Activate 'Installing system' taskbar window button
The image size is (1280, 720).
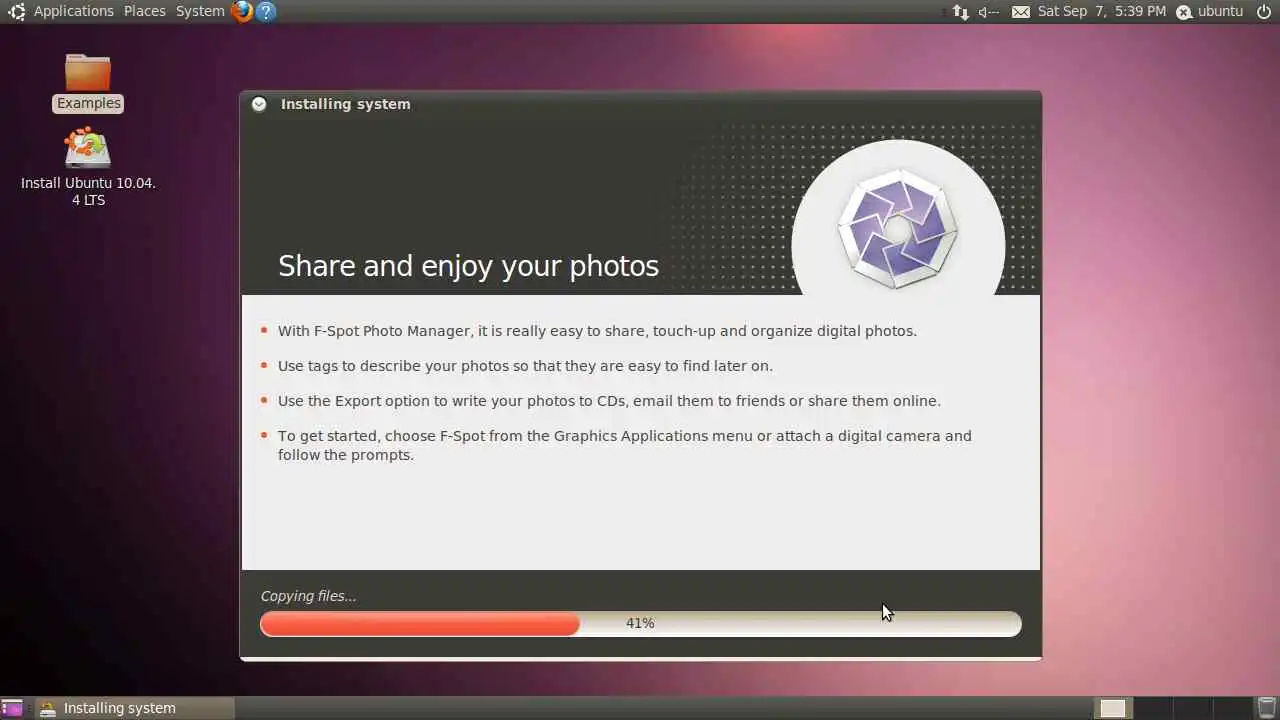pos(135,708)
